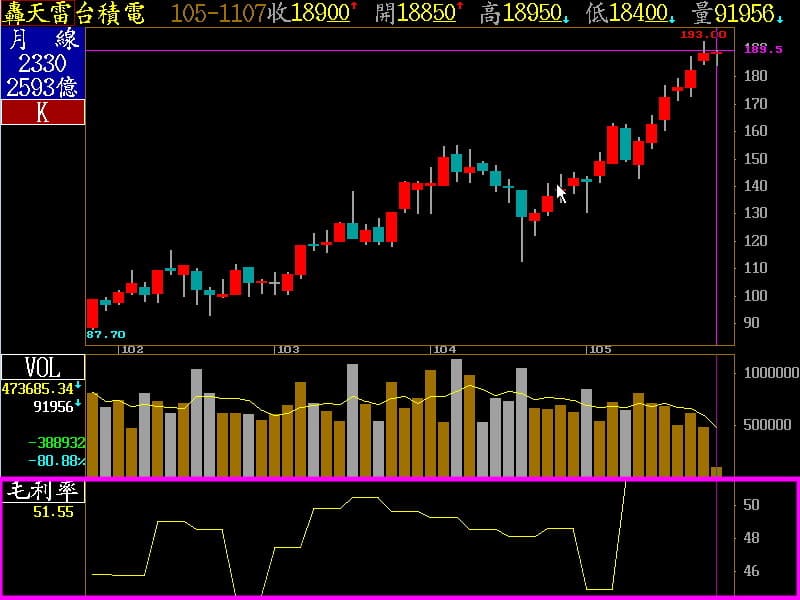Click the 轟天雷台積電 title text

(73, 13)
